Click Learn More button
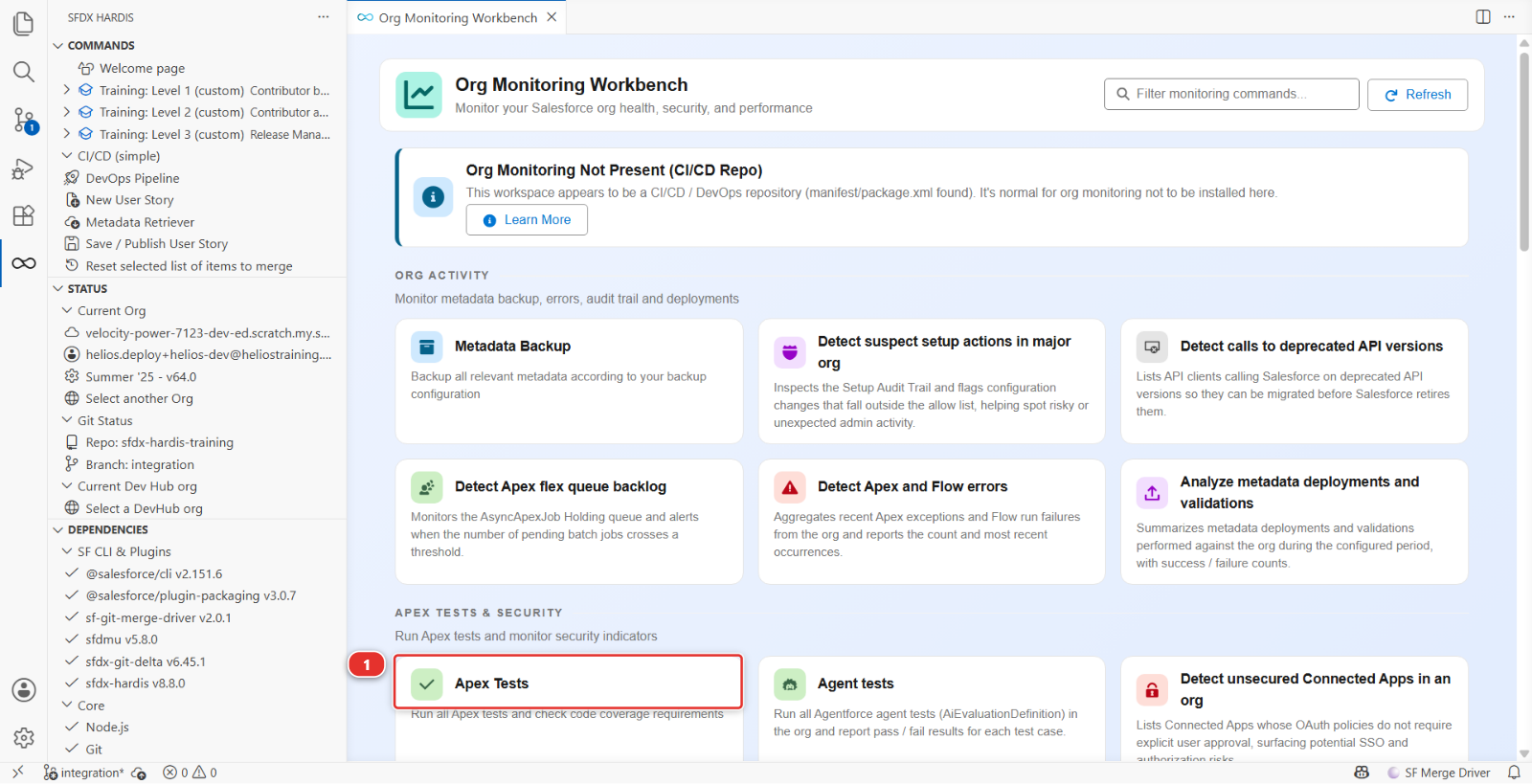This screenshot has height=784, width=1532. (x=527, y=219)
